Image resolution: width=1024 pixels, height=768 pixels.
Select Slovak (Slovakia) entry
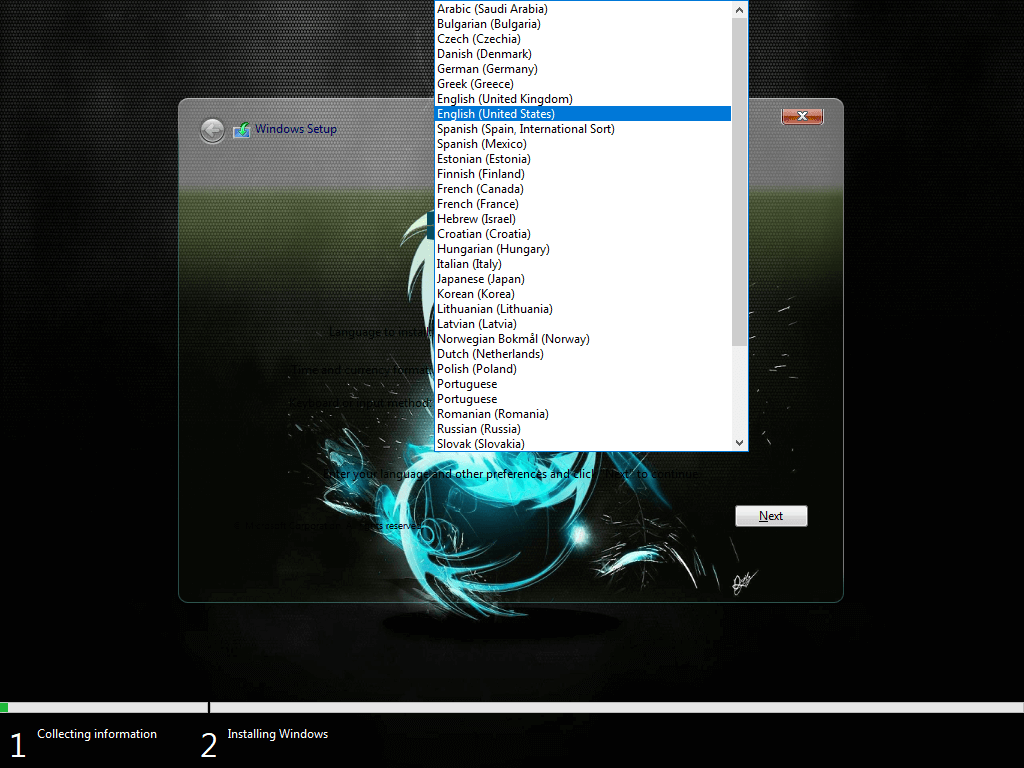pos(583,445)
